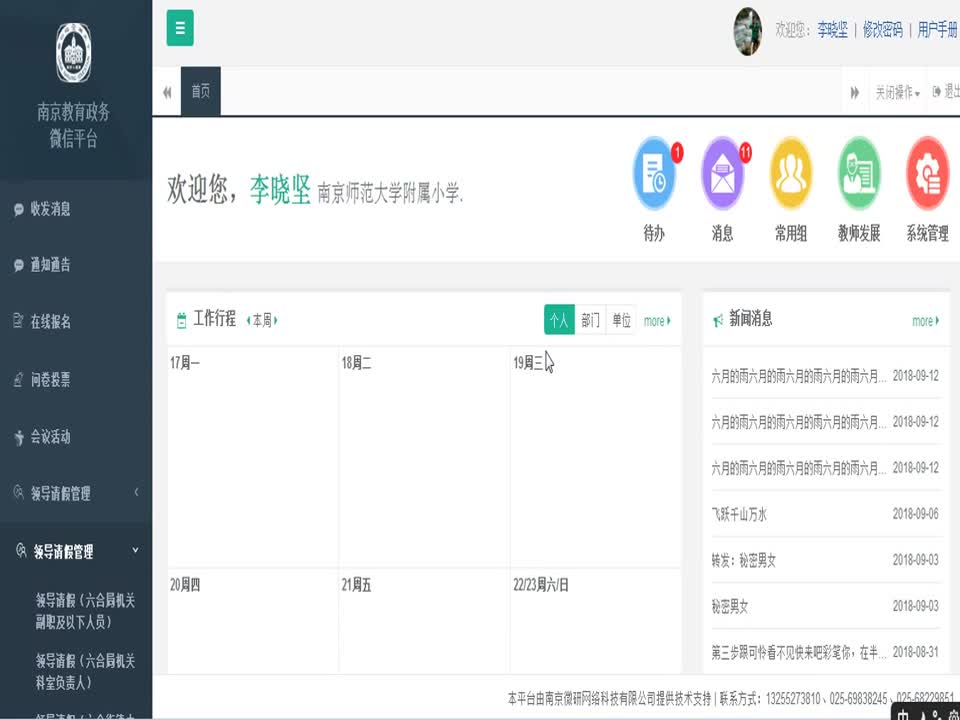960x720 pixels.
Task: Open more 新闻消息 news items
Action: pyautogui.click(x=925, y=321)
